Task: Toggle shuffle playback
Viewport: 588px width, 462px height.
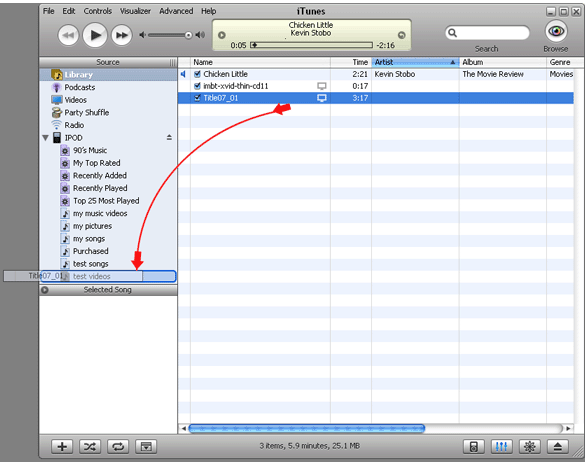Action: pyautogui.click(x=90, y=447)
